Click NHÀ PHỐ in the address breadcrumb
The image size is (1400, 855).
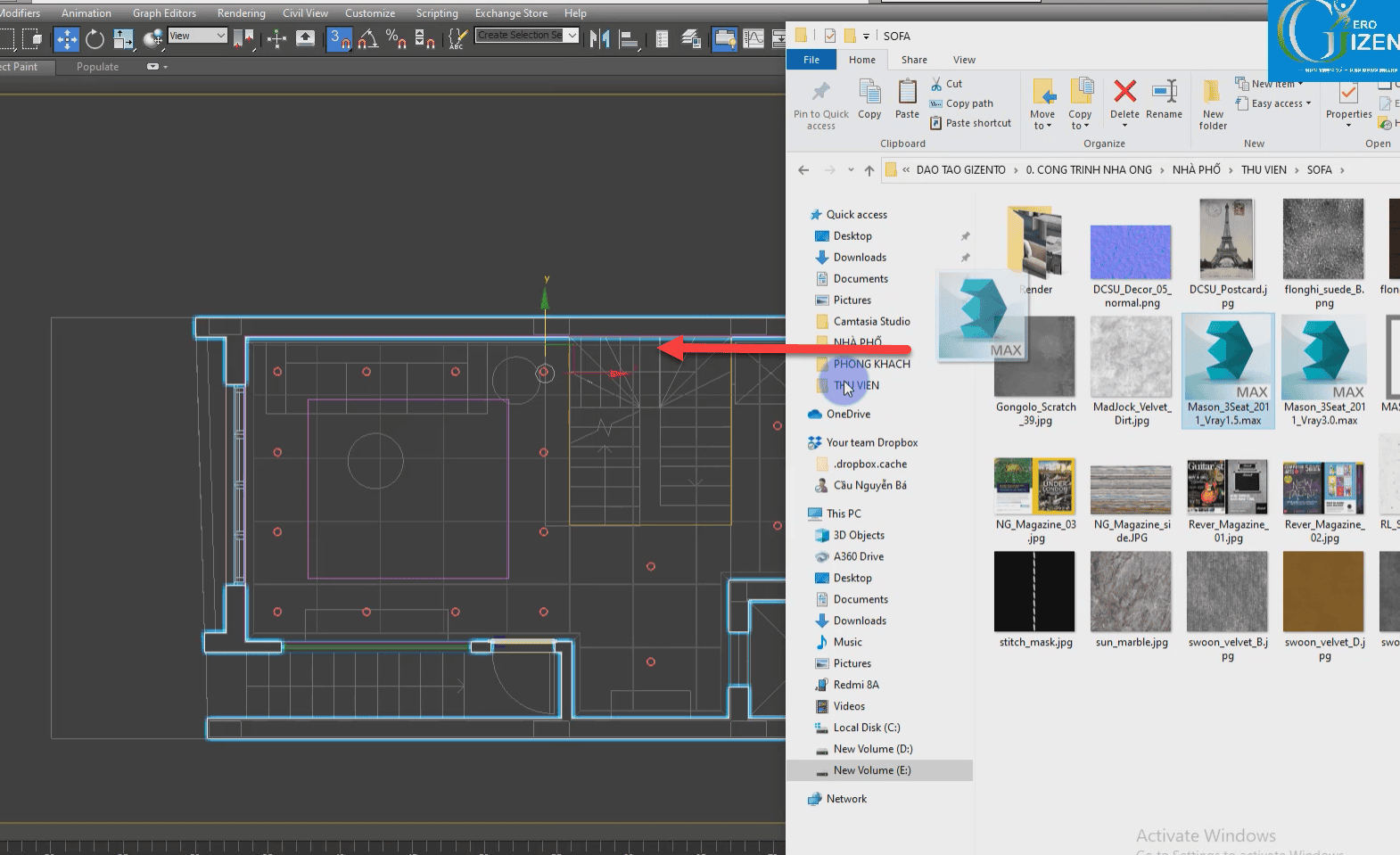pos(1196,169)
